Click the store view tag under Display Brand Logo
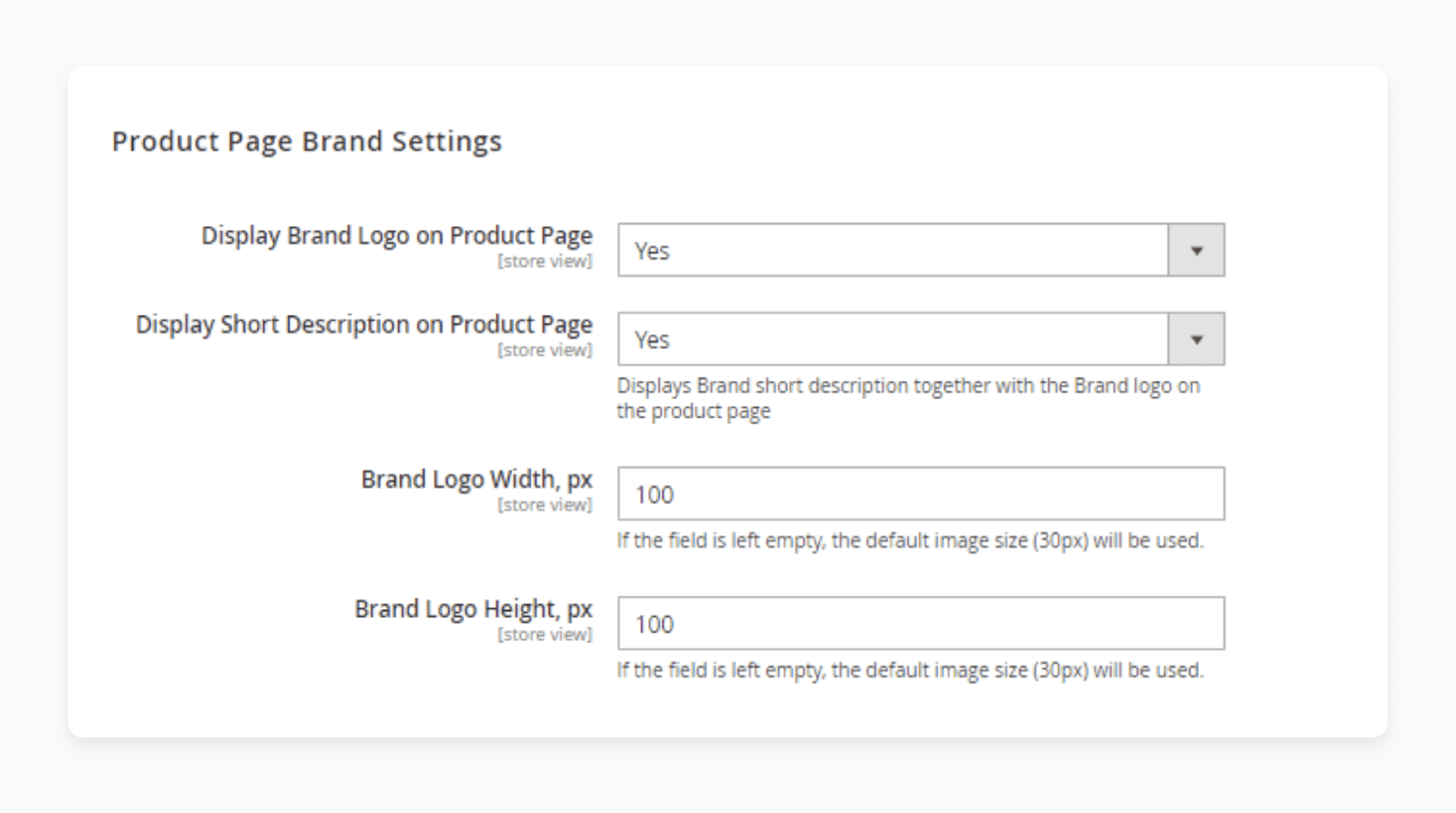1456x813 pixels. [x=545, y=262]
